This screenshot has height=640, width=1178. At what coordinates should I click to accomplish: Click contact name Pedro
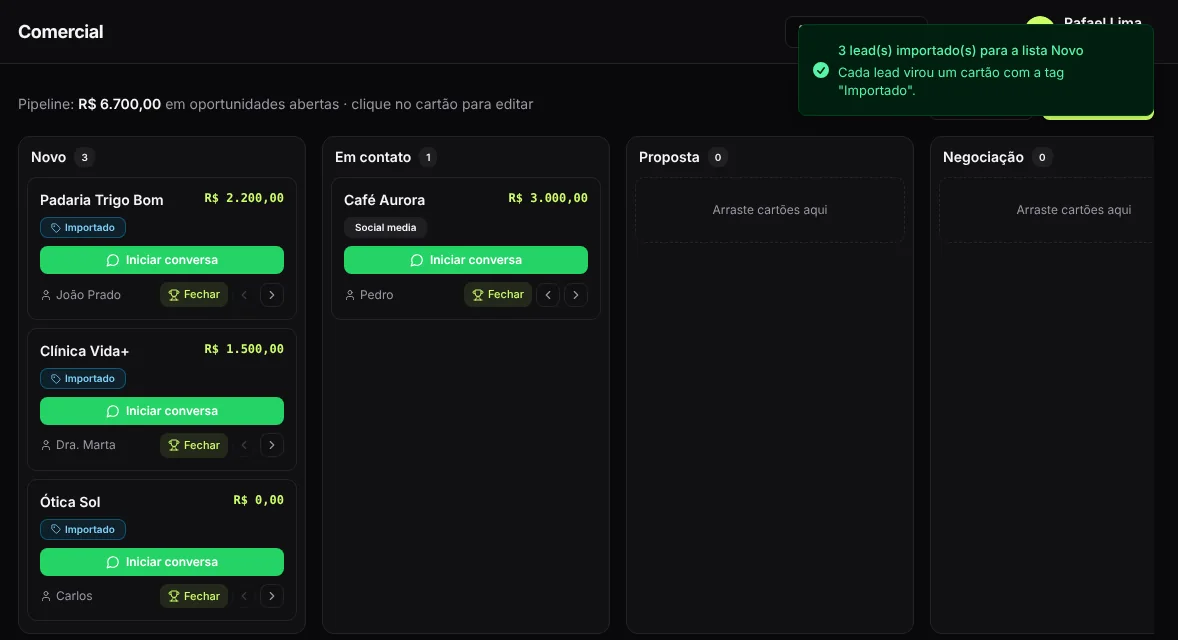click(x=376, y=295)
